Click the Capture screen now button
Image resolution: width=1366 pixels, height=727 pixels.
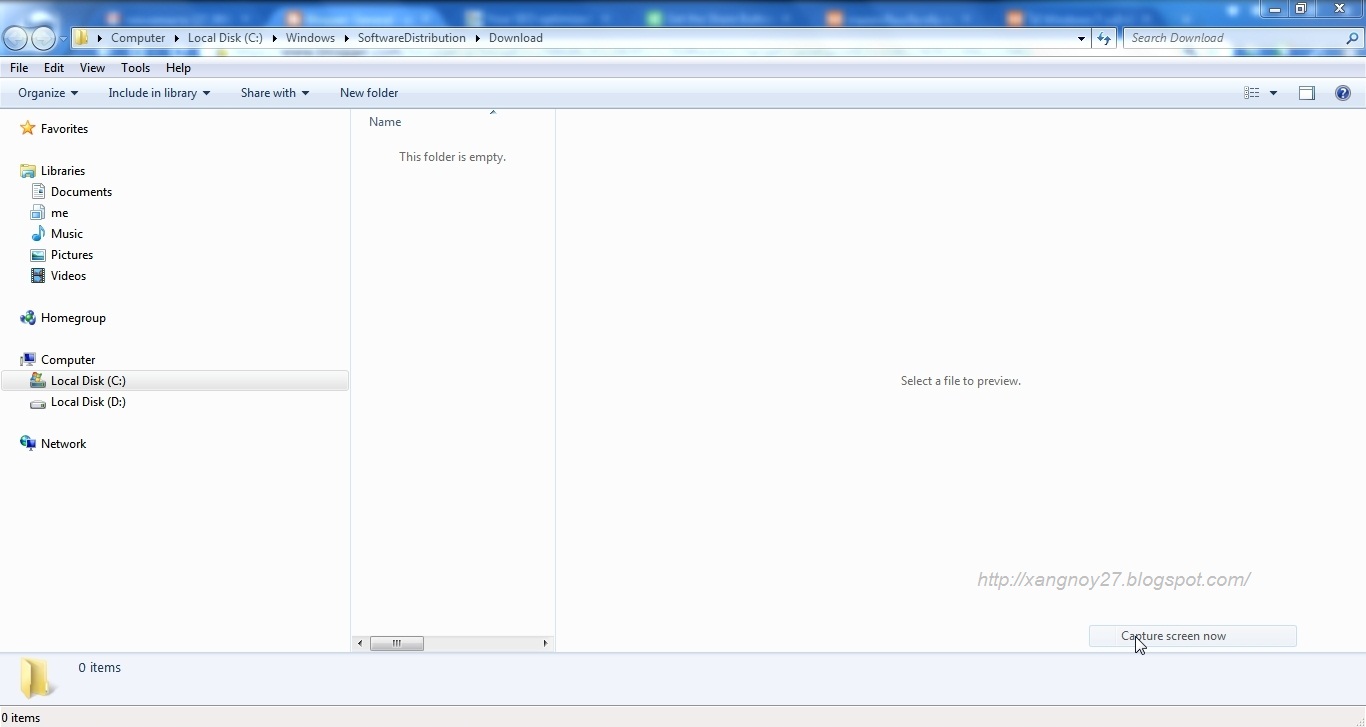(x=1193, y=636)
